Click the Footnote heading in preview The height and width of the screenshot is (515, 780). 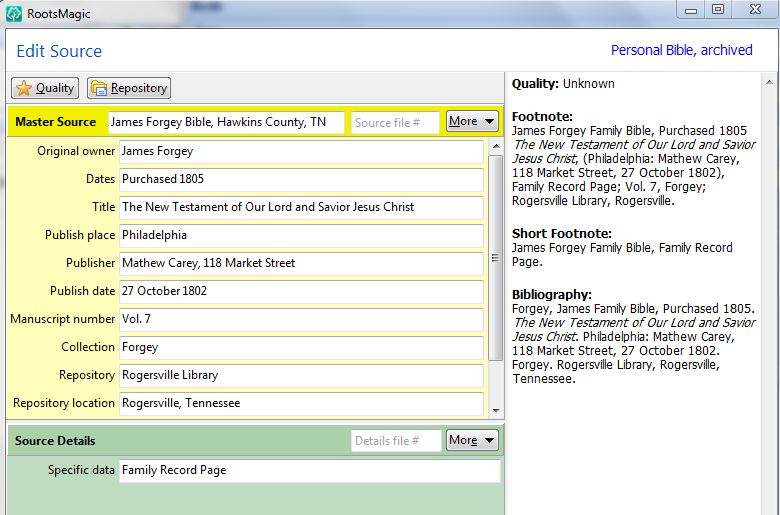point(542,116)
